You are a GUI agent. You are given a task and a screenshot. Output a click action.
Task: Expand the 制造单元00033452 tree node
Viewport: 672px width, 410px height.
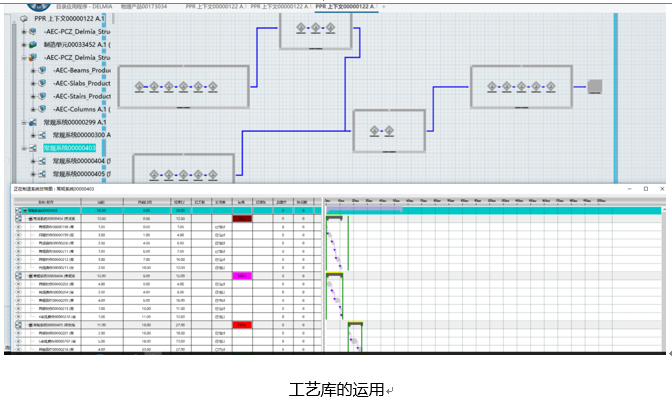click(21, 45)
